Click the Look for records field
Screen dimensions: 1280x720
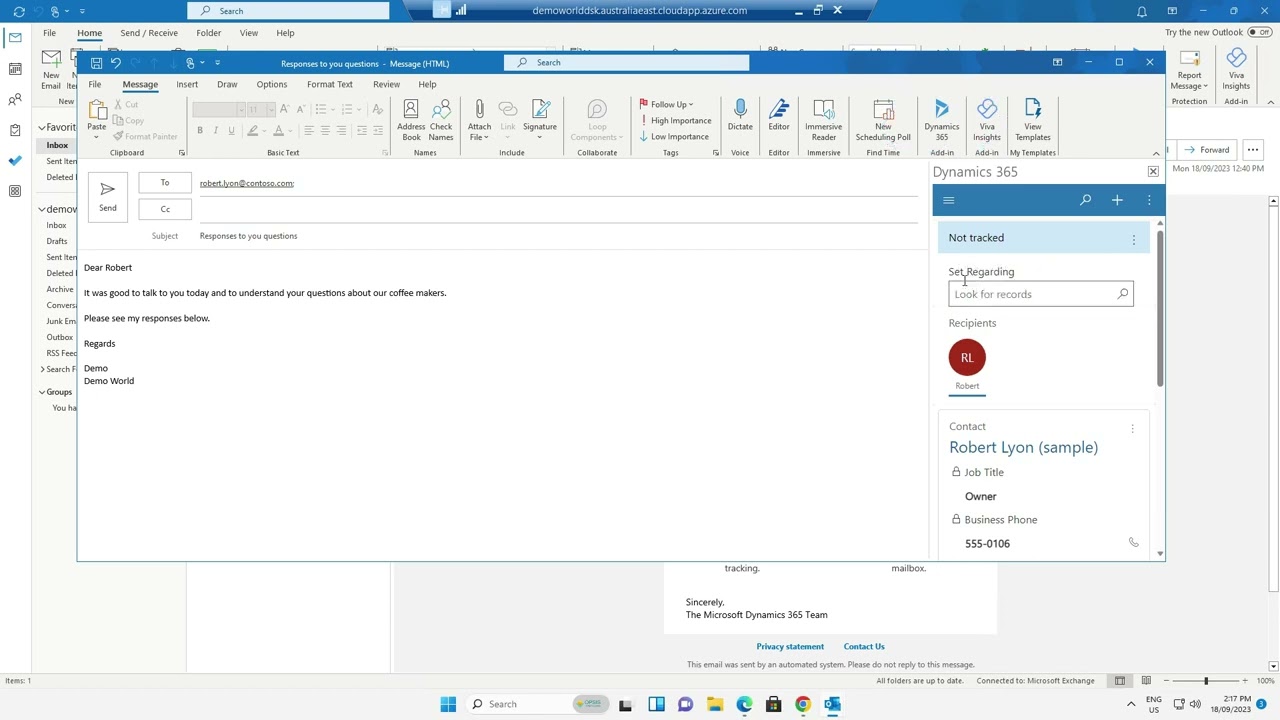pyautogui.click(x=1040, y=294)
